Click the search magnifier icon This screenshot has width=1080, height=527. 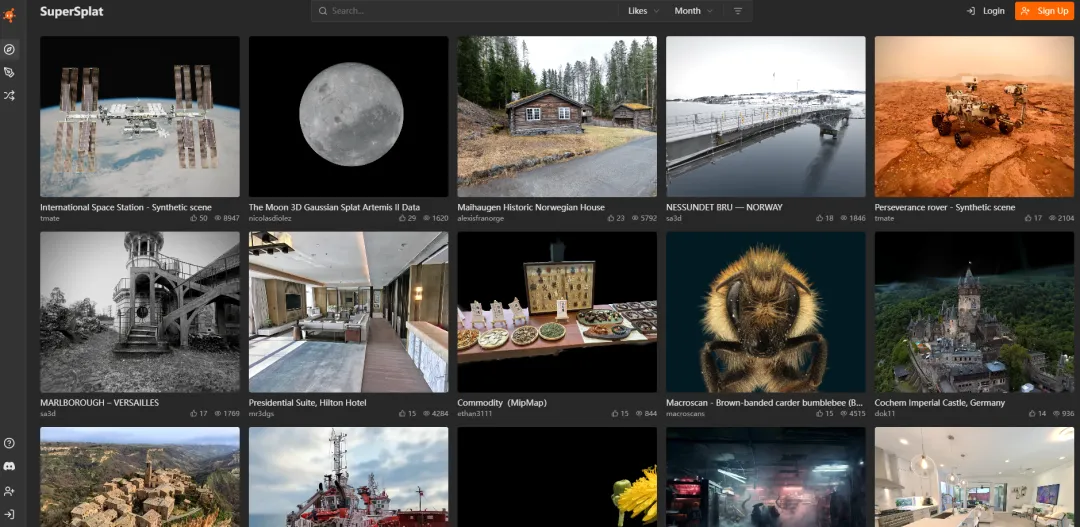tap(323, 11)
